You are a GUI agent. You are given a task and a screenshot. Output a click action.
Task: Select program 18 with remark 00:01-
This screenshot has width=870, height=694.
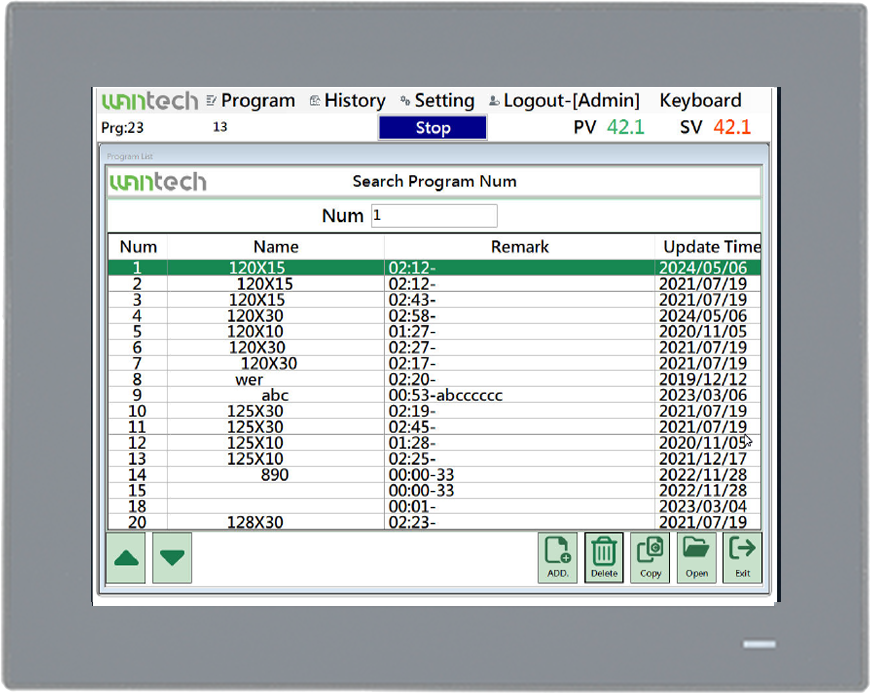(x=434, y=506)
